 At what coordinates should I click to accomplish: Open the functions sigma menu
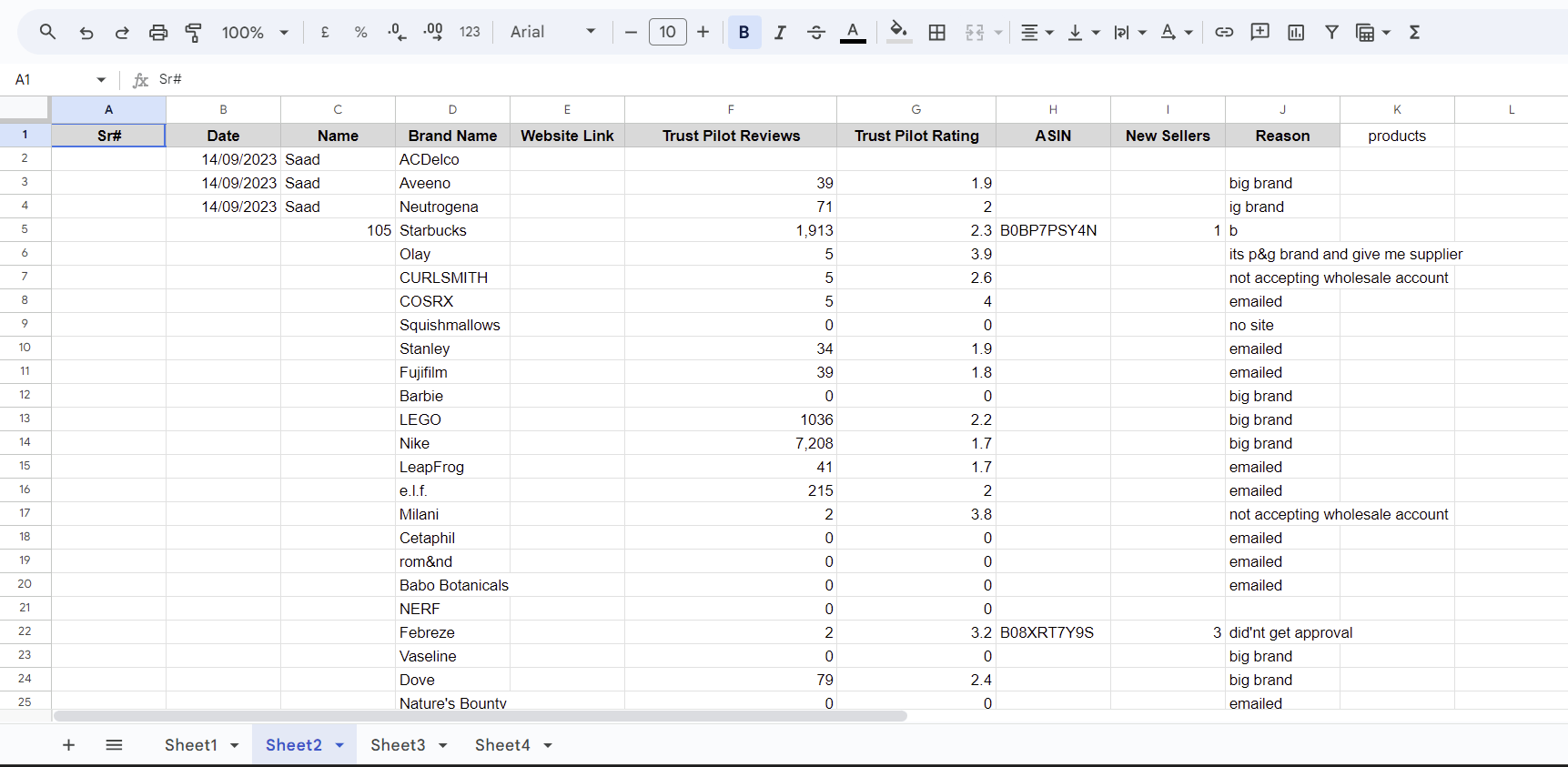click(1414, 32)
